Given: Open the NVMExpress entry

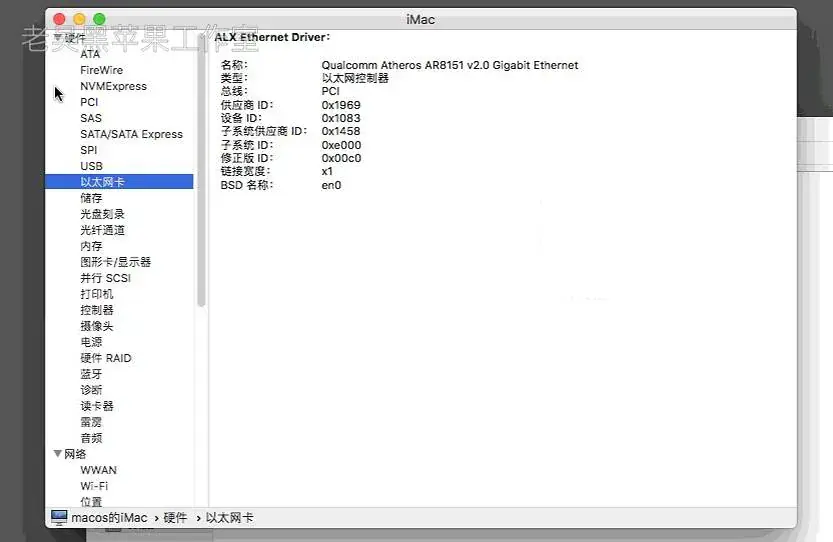Looking at the screenshot, I should click(x=113, y=86).
